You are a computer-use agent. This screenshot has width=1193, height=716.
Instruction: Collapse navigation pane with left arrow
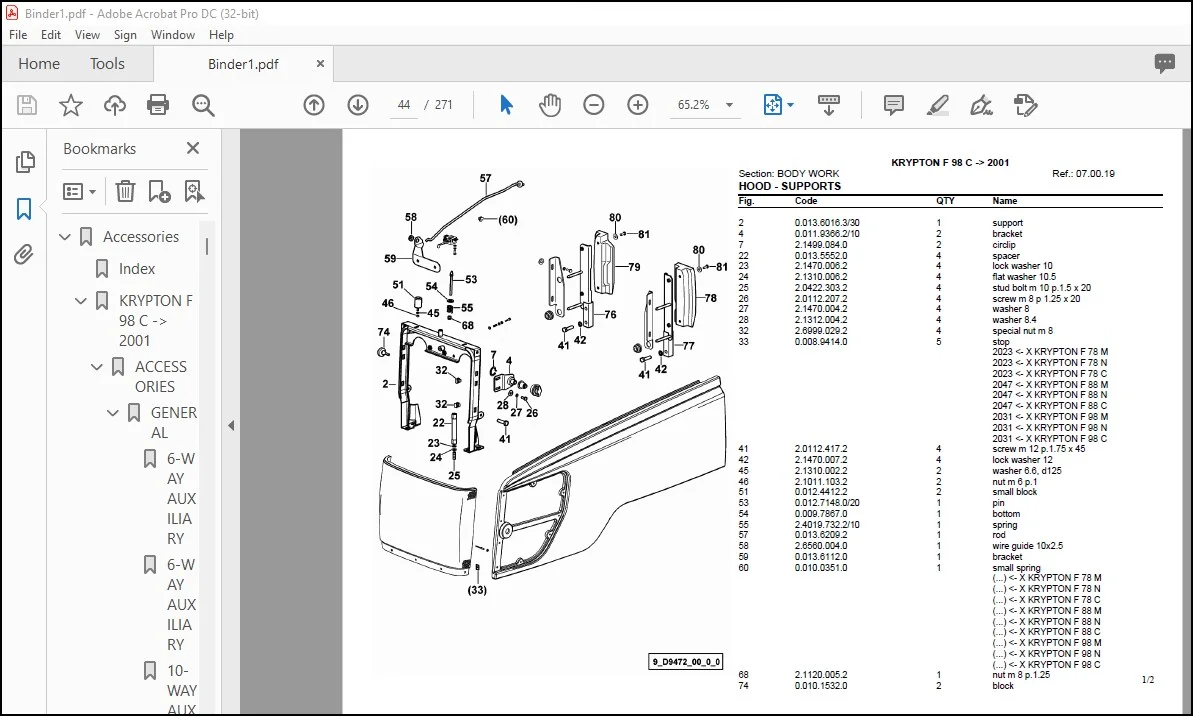pos(231,426)
